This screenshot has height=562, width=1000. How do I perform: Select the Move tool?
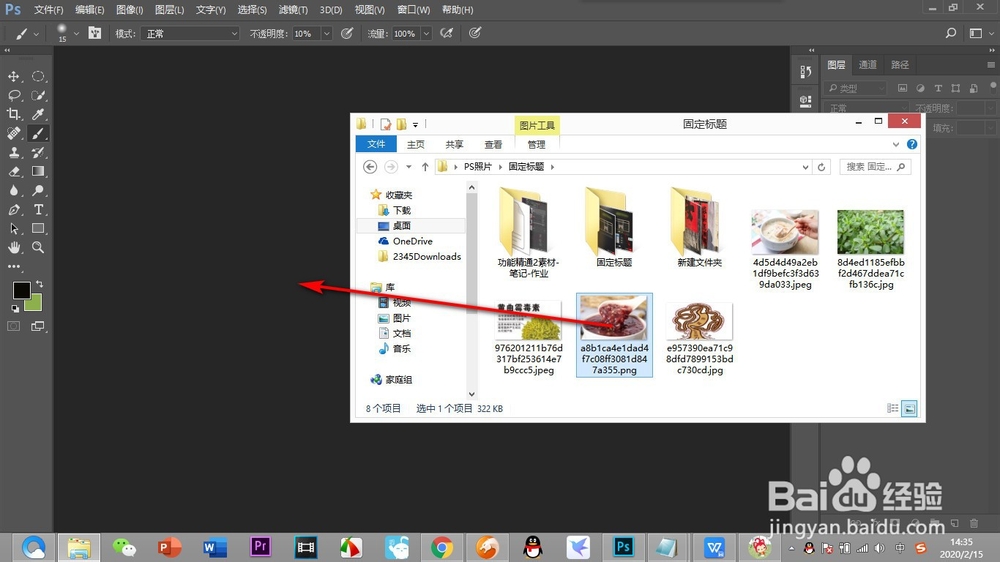pyautogui.click(x=13, y=77)
